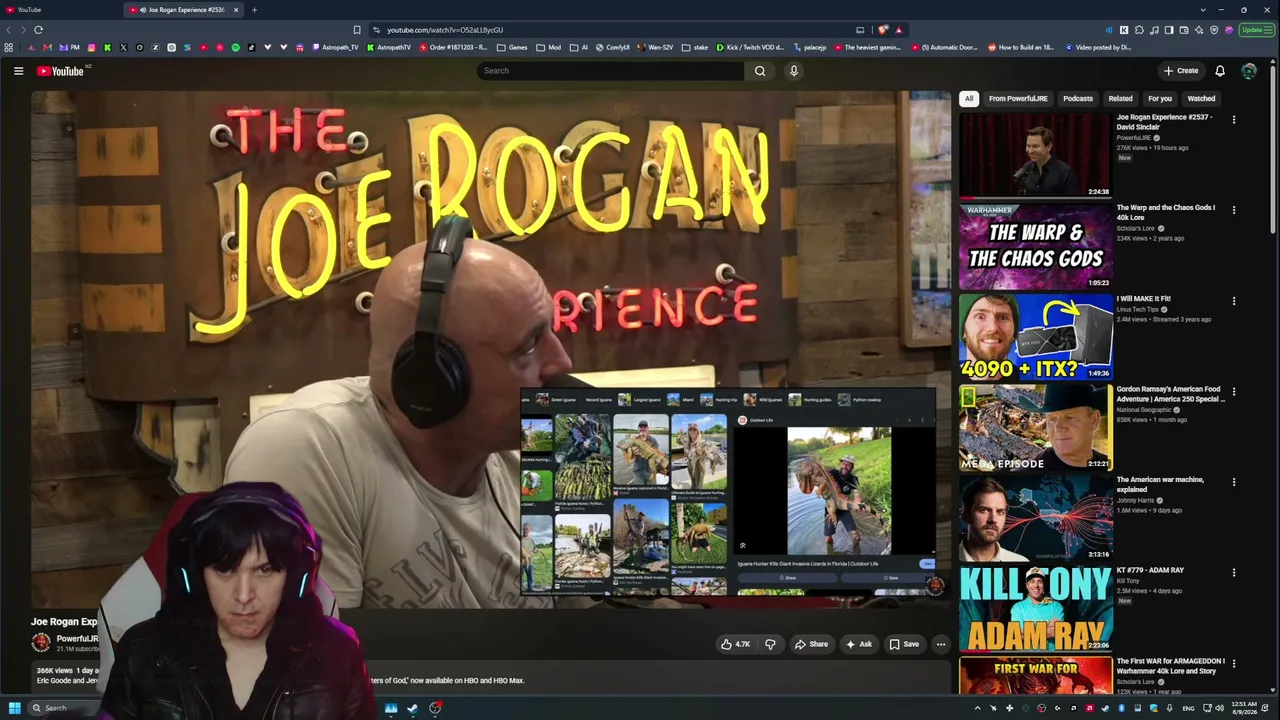Screen dimensions: 1280x720
Task: Start voice search with the microphone
Action: pos(794,71)
